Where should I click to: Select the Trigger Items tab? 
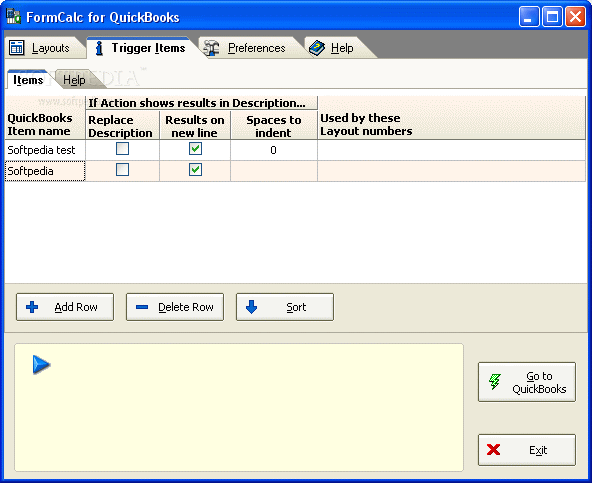coord(142,48)
